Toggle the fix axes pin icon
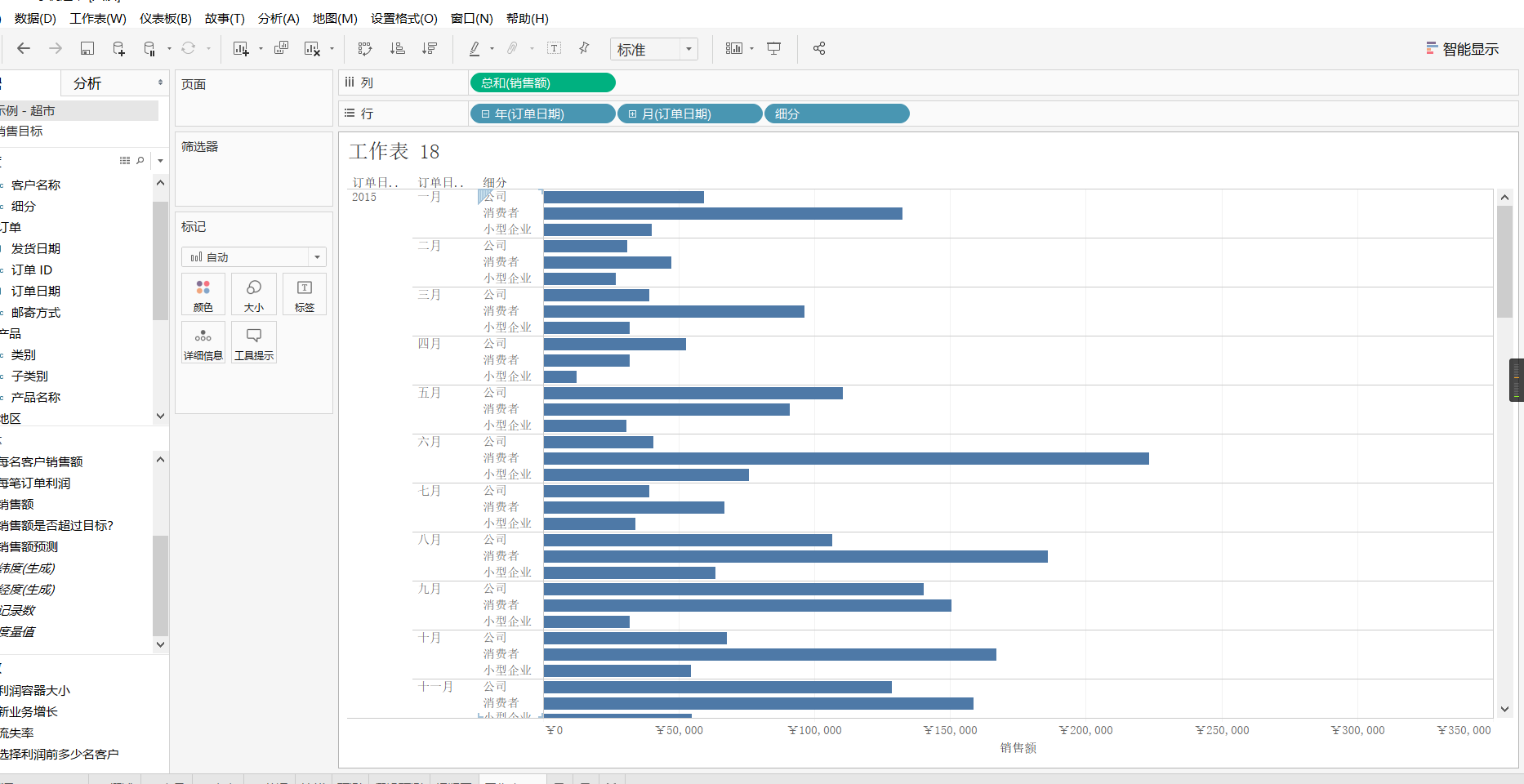This screenshot has height=784, width=1524. (585, 49)
